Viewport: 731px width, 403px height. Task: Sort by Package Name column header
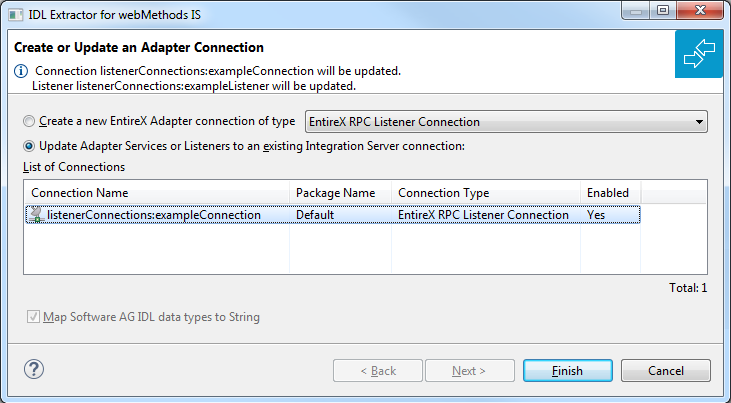coord(340,193)
